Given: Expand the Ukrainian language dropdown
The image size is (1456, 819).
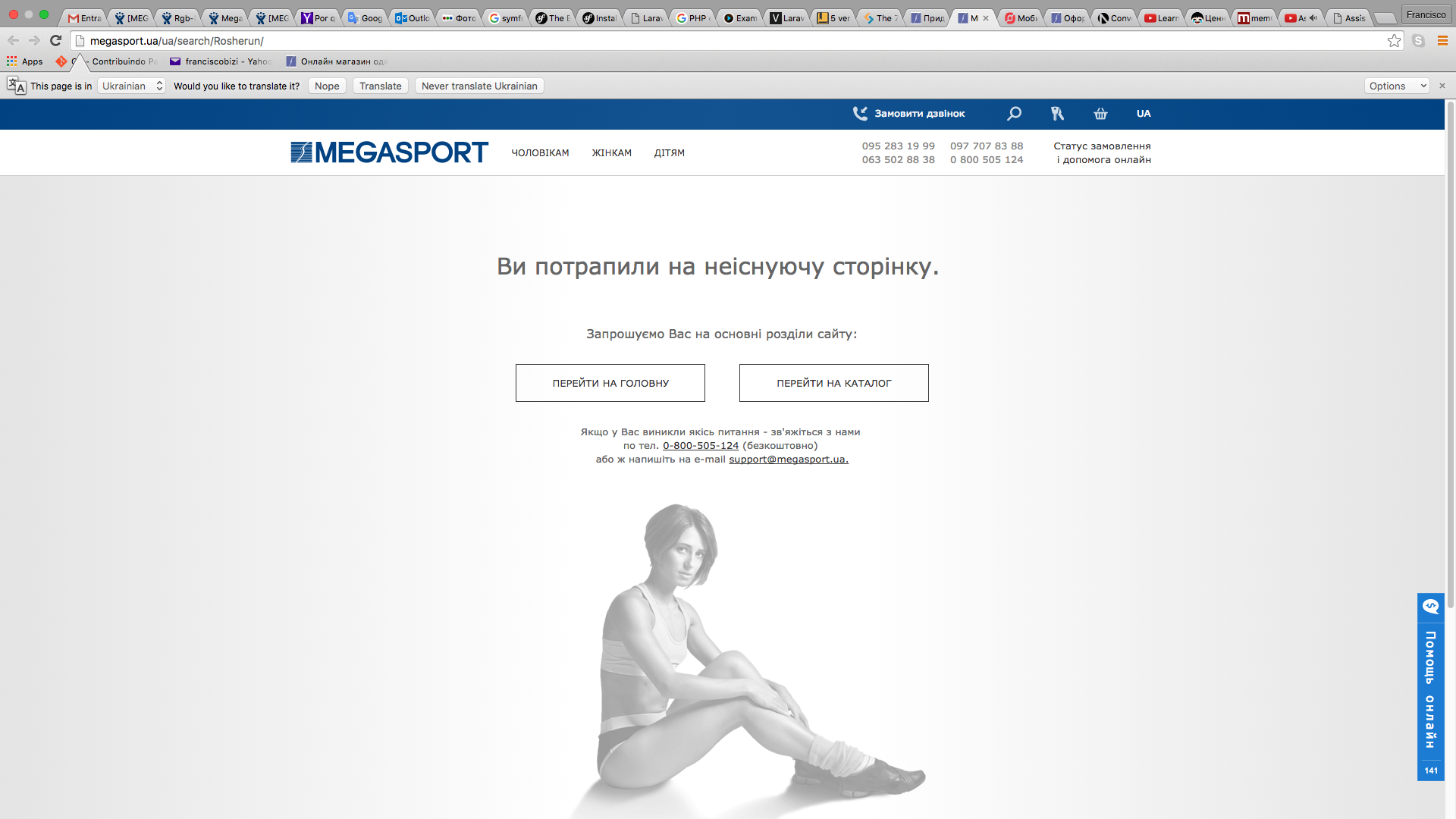Looking at the screenshot, I should (x=132, y=86).
